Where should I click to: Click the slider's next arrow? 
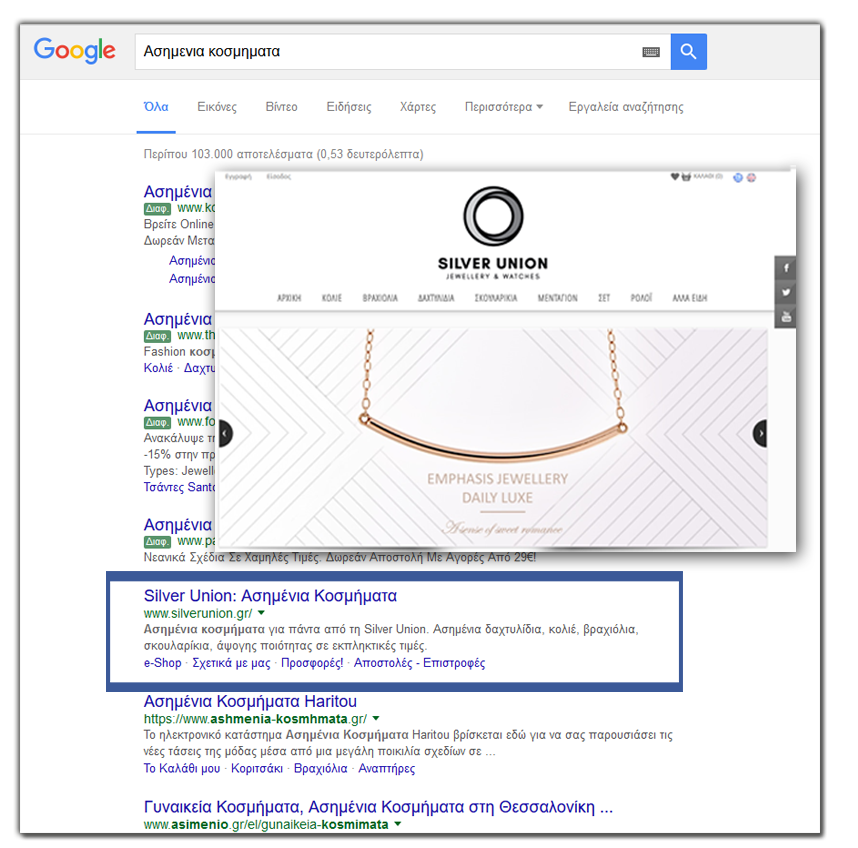[761, 433]
